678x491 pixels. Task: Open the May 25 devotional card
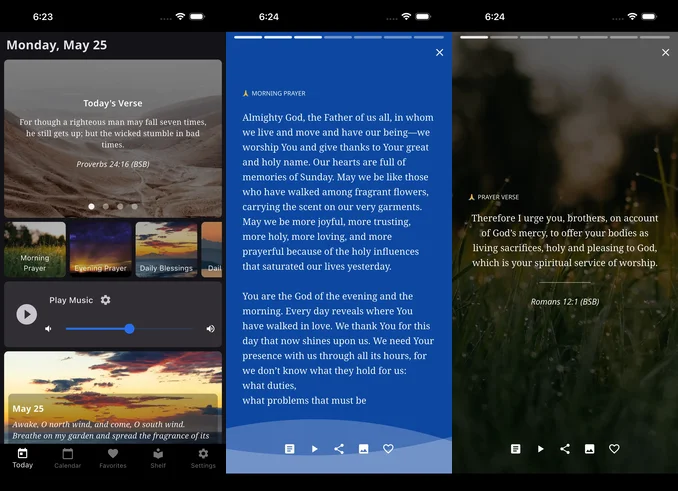(113, 398)
